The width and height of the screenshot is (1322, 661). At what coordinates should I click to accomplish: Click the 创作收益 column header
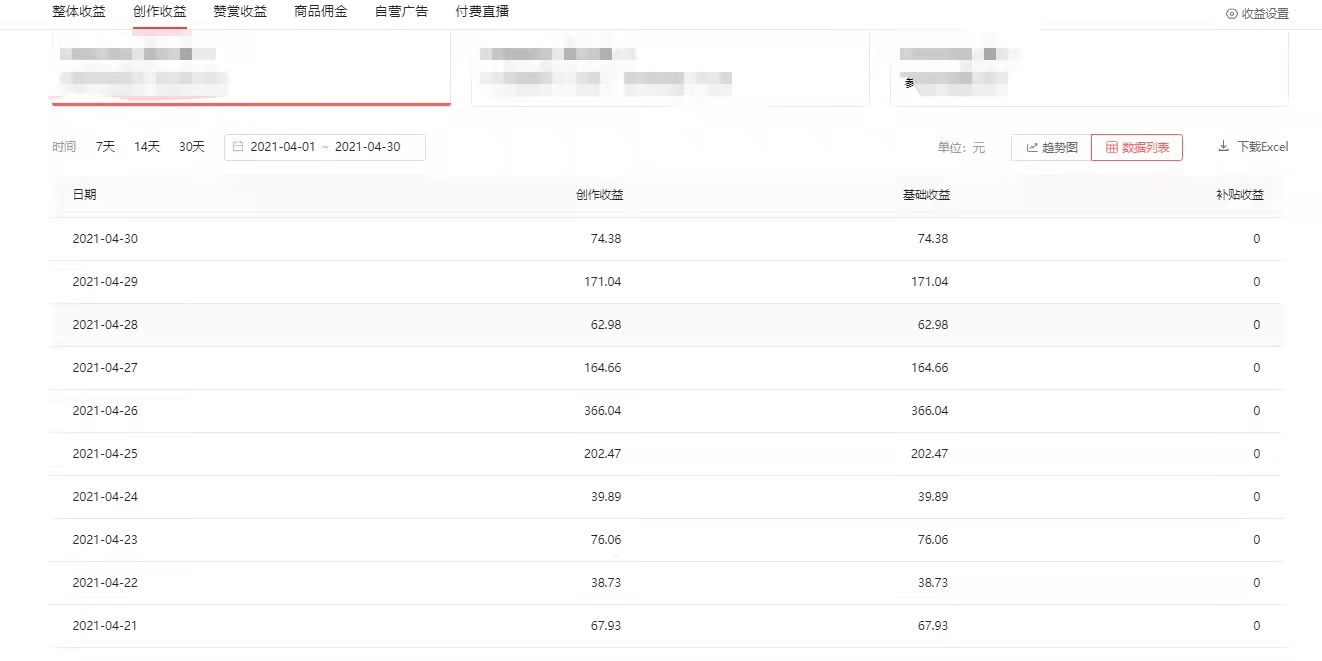[599, 195]
